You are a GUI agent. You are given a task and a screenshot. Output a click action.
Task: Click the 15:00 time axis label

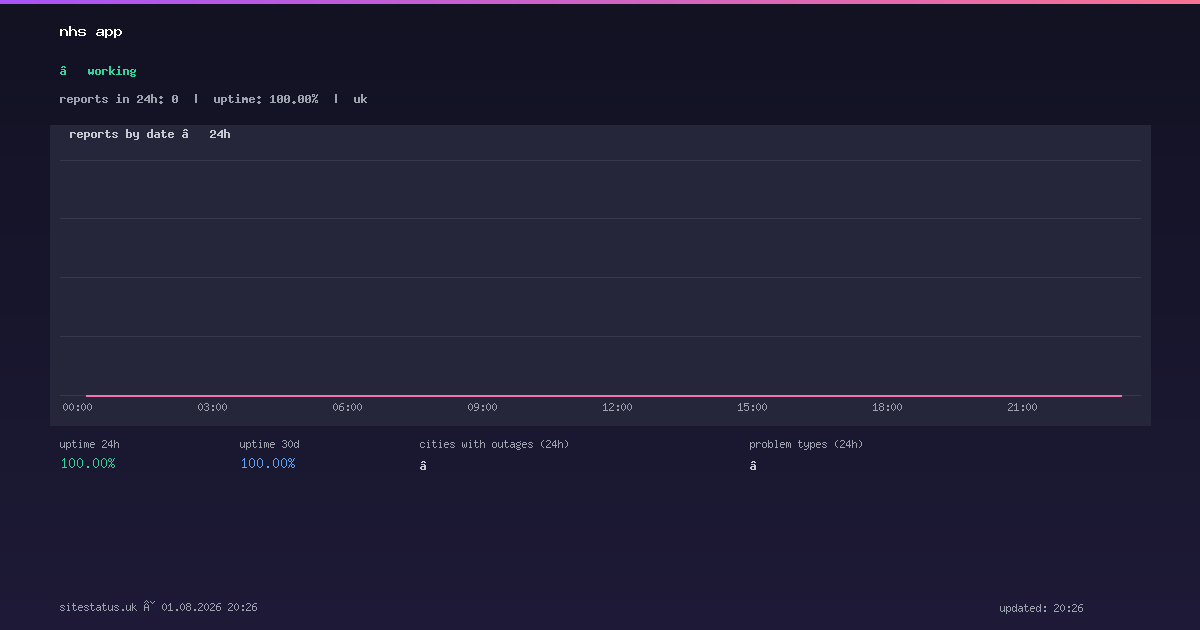point(752,407)
